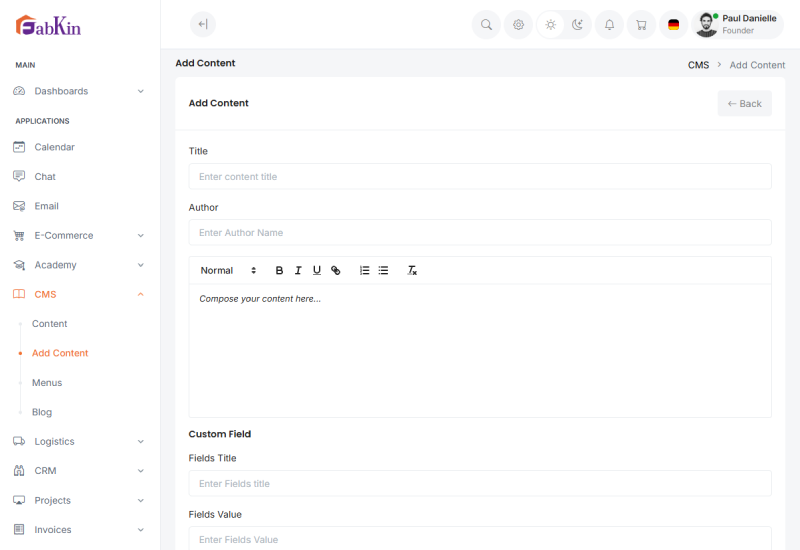Screen dimensions: 800x550
Task: Click the Back button
Action: [x=744, y=104]
